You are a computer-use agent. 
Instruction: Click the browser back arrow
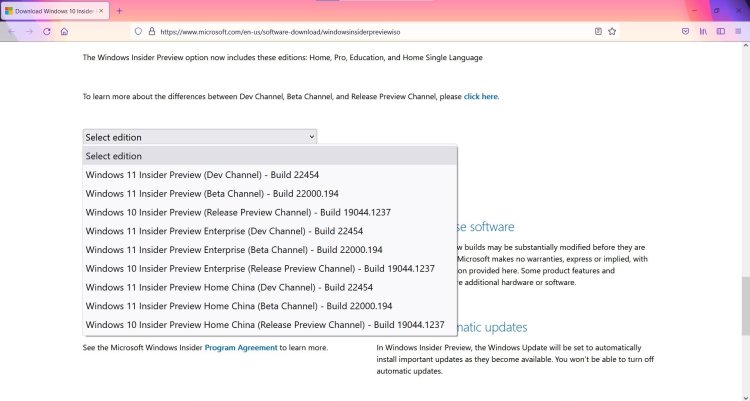pos(11,32)
